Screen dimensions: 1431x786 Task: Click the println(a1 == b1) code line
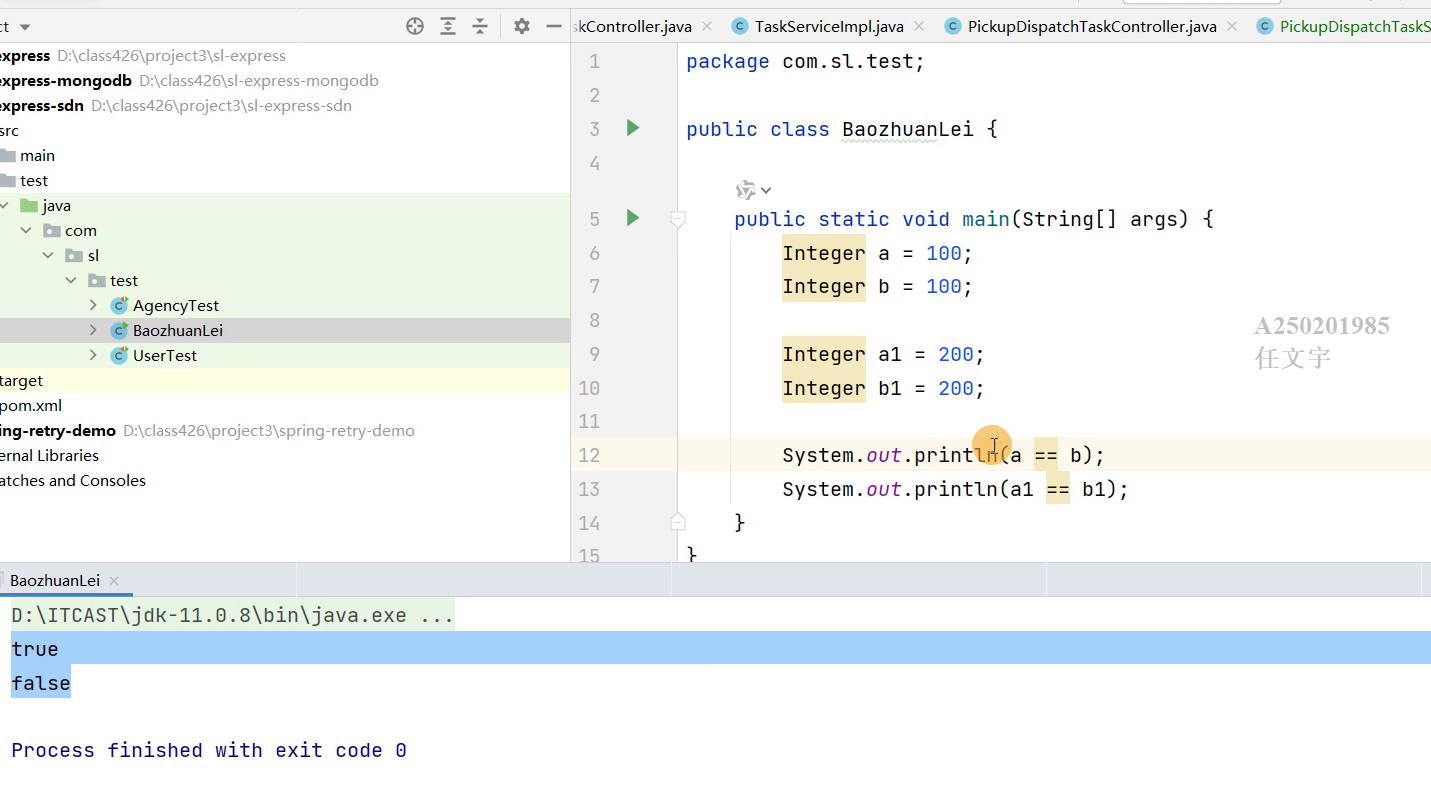(x=956, y=489)
